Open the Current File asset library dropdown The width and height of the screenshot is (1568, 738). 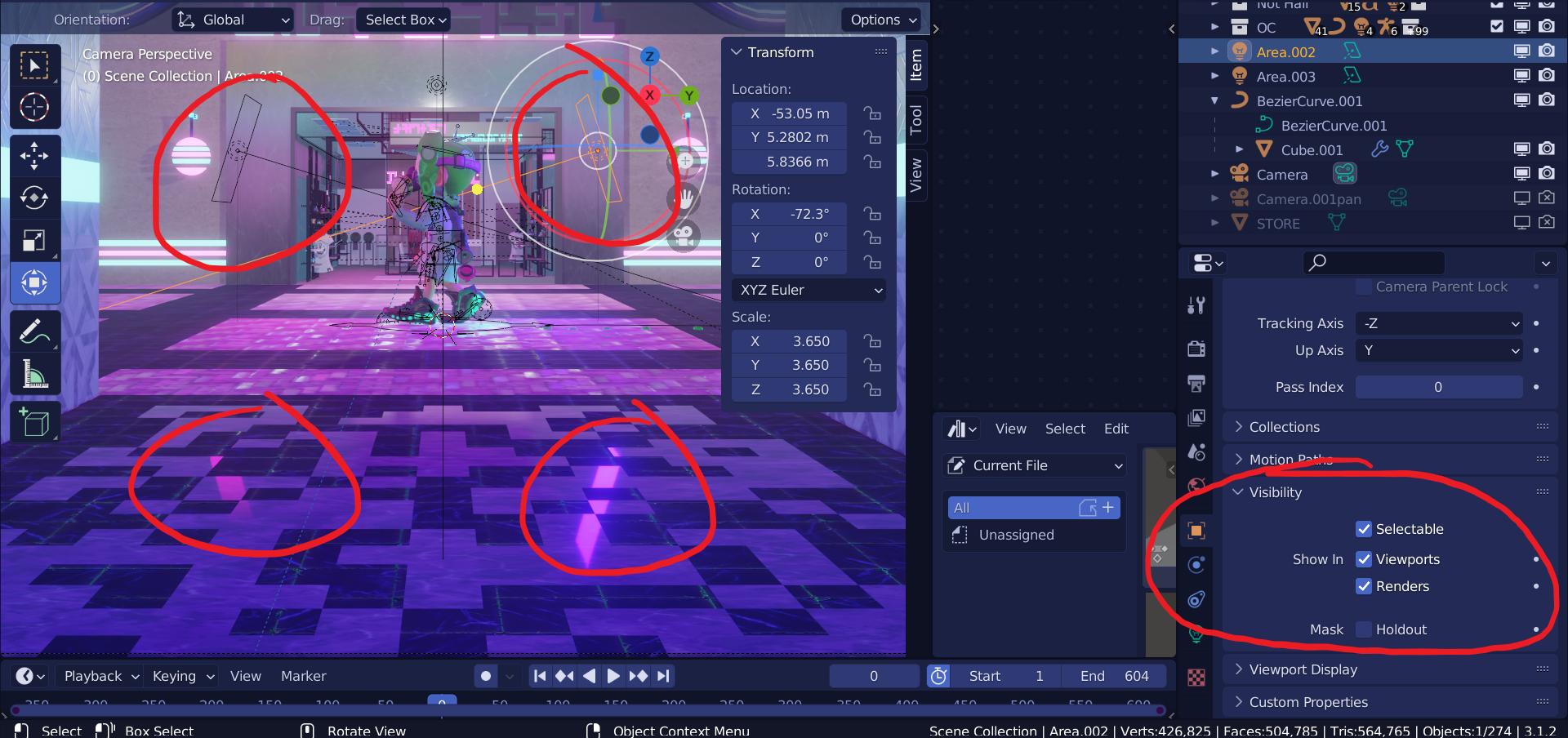[1035, 465]
